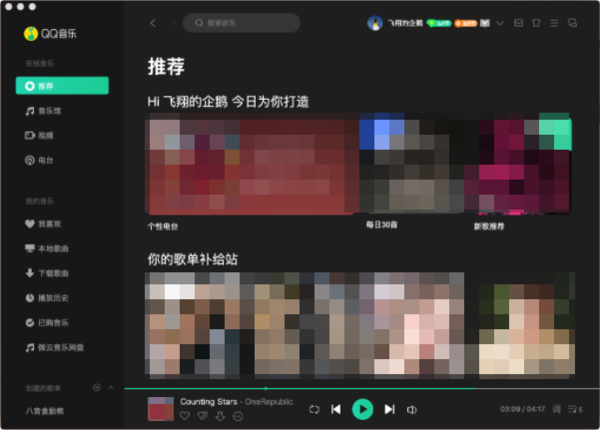Click the Counting Stars song title
Viewport: 600px width, 430px height.
[x=209, y=401]
